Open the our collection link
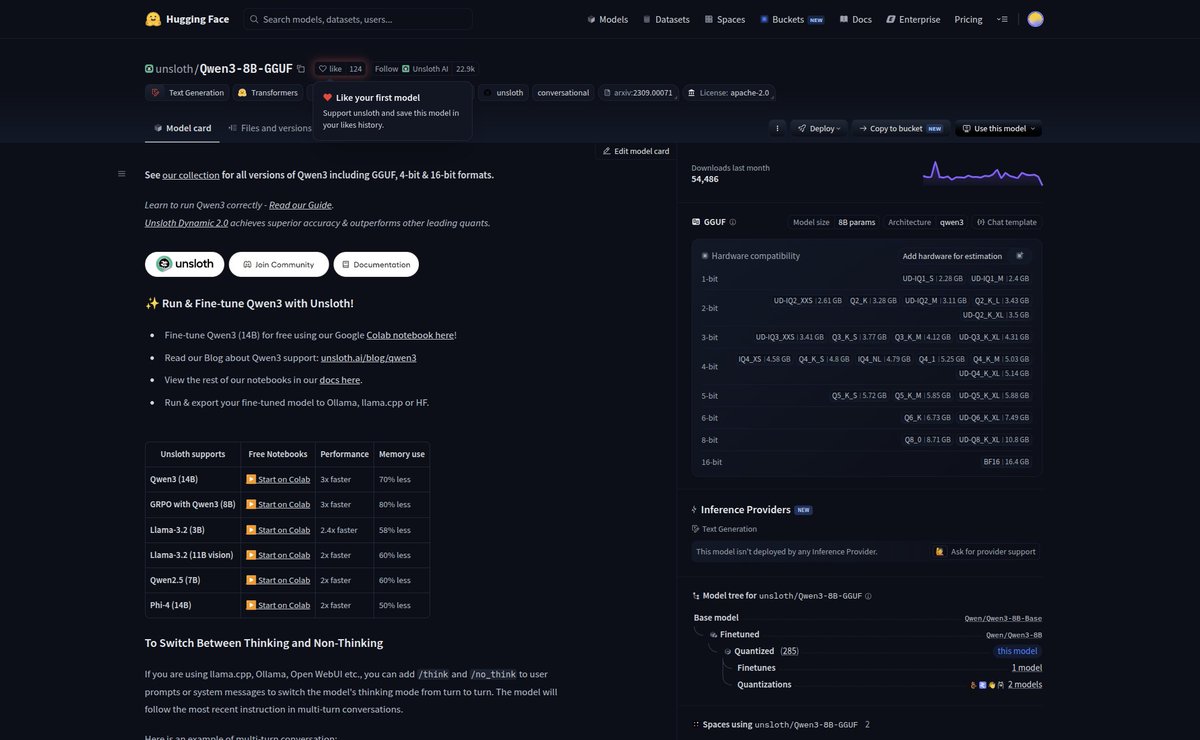 click(191, 175)
